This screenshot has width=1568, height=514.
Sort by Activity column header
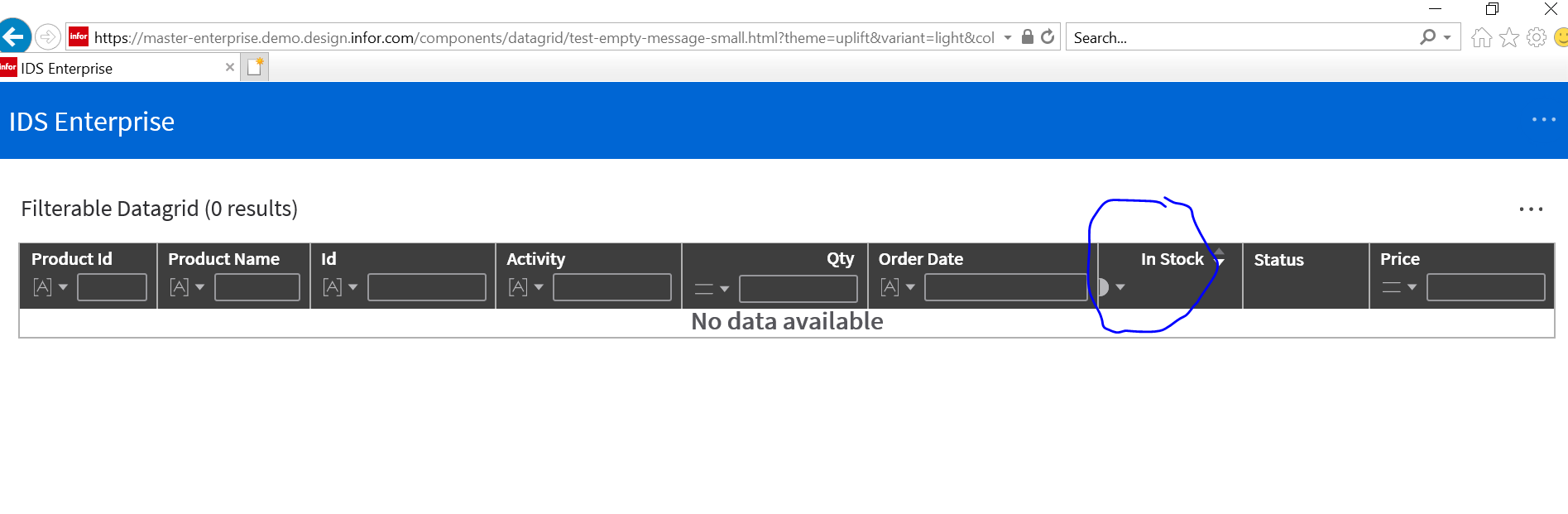coord(535,259)
